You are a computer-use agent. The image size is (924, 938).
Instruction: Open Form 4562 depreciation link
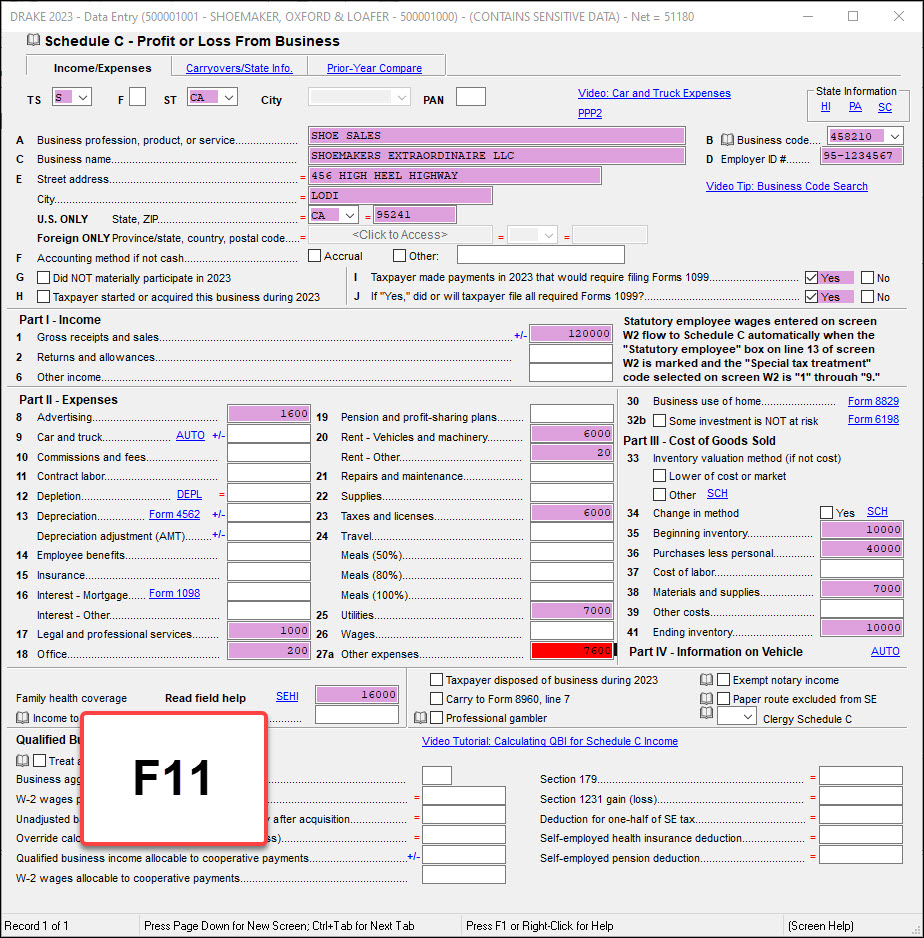pos(175,514)
